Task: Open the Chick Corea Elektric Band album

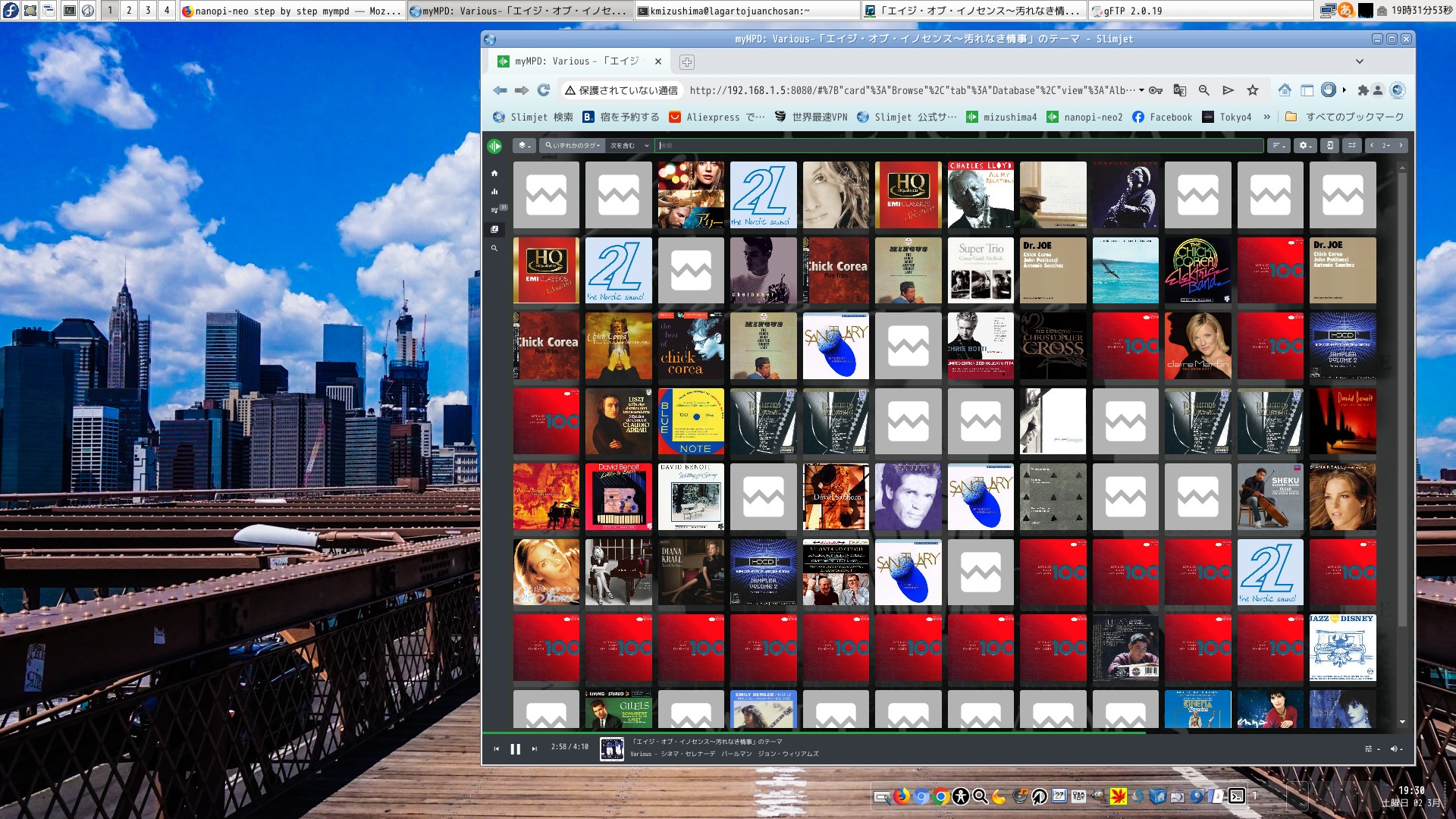Action: click(1198, 271)
